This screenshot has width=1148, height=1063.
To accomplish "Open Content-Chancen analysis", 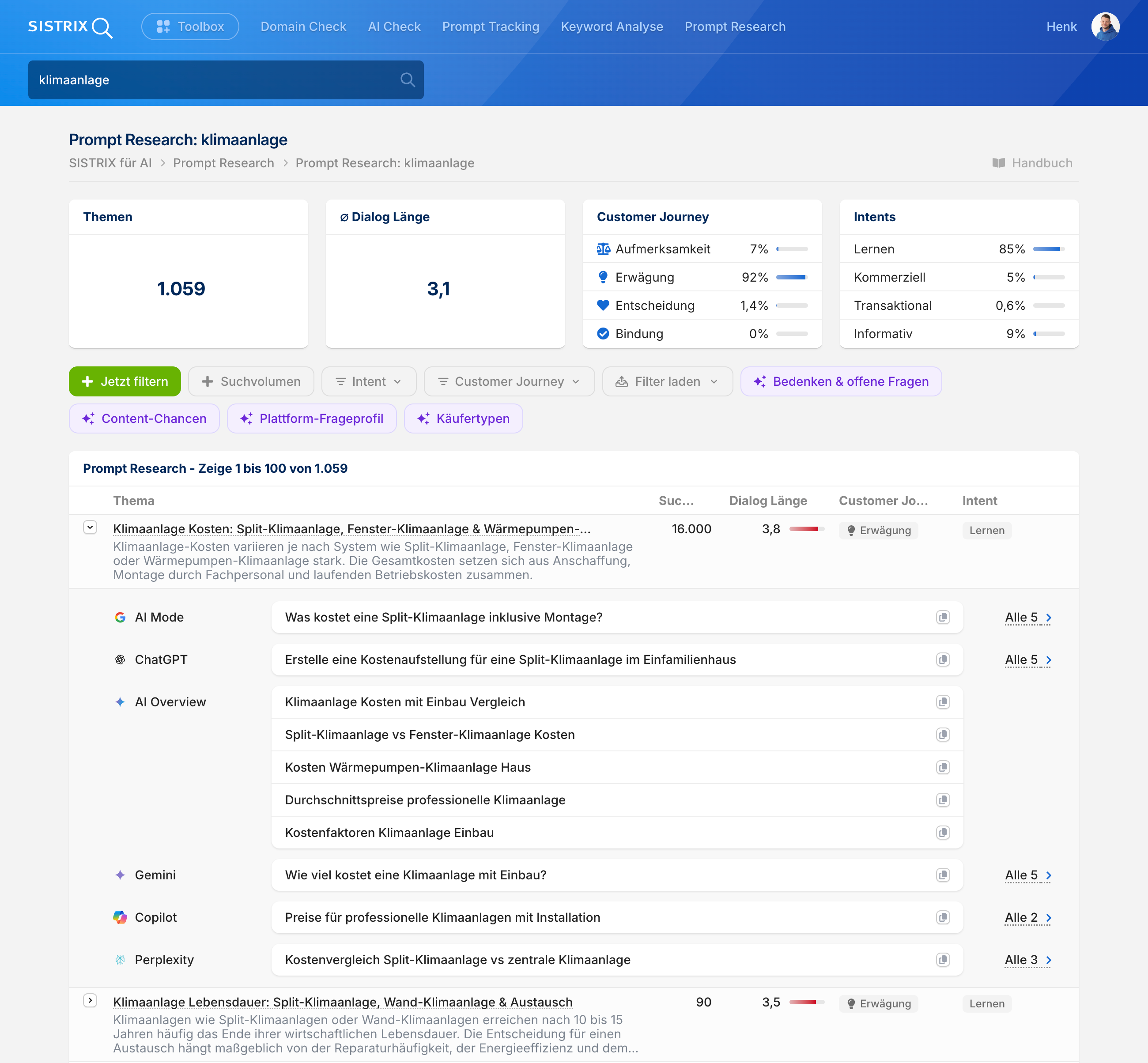I will click(x=144, y=418).
